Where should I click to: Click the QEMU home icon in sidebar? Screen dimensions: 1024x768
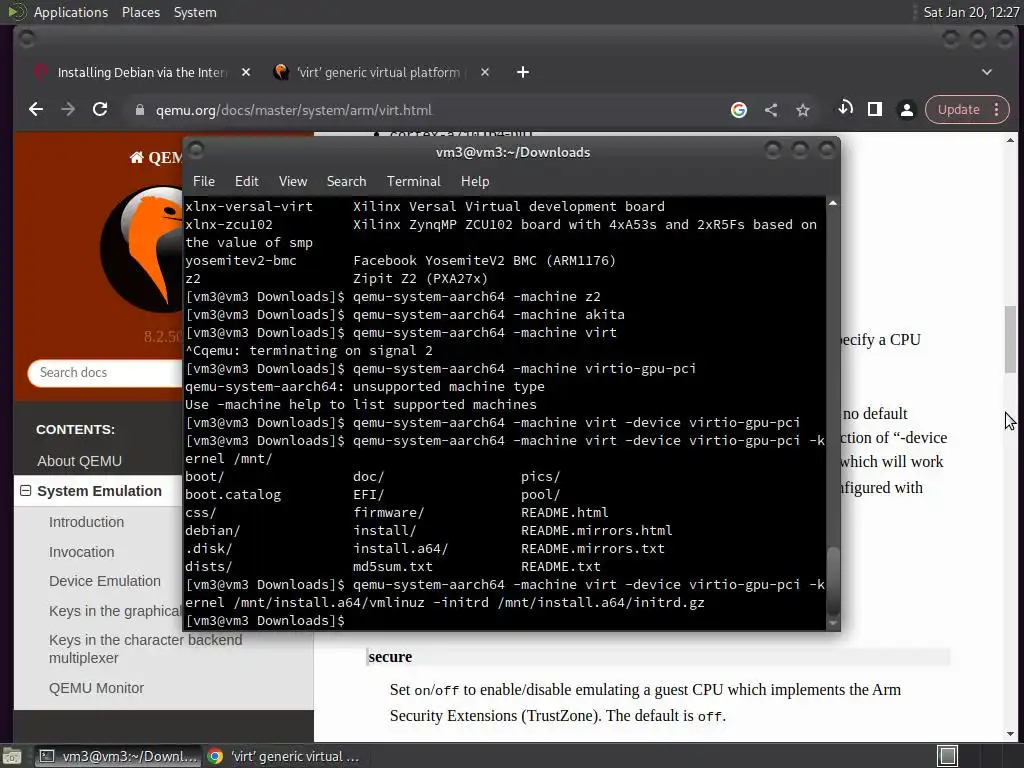(136, 157)
